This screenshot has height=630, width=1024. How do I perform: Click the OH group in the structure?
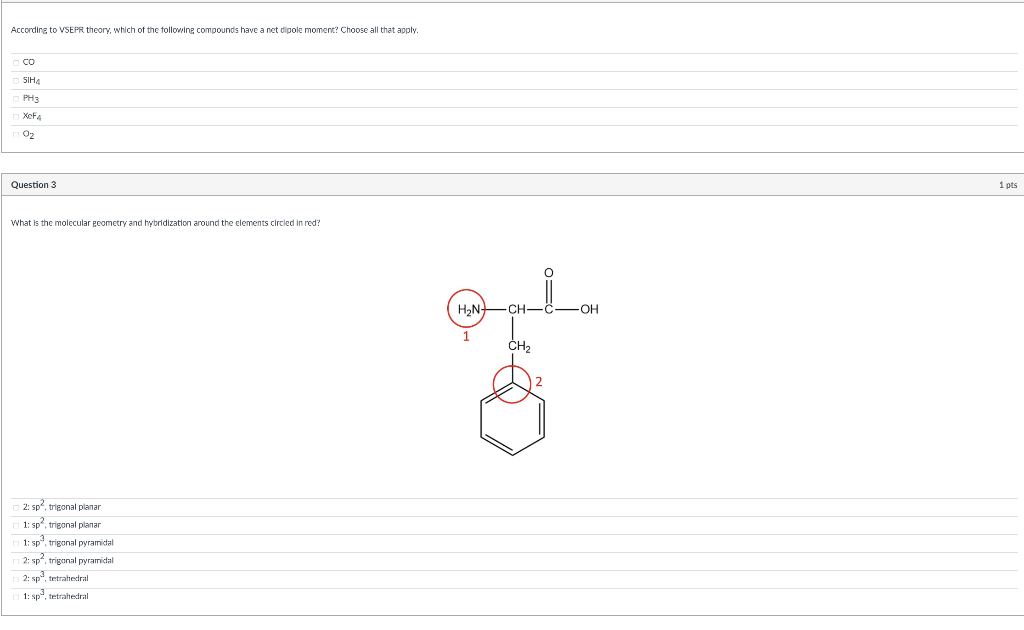click(x=589, y=309)
